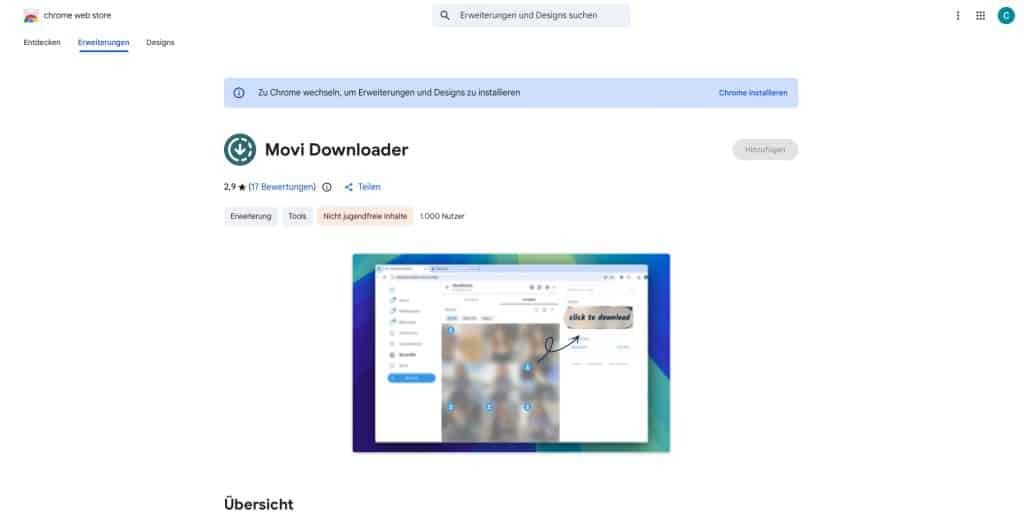This screenshot has width=1024, height=517.
Task: Focus the 'Erweiterungen und Designs suchen' search field
Action: [531, 15]
